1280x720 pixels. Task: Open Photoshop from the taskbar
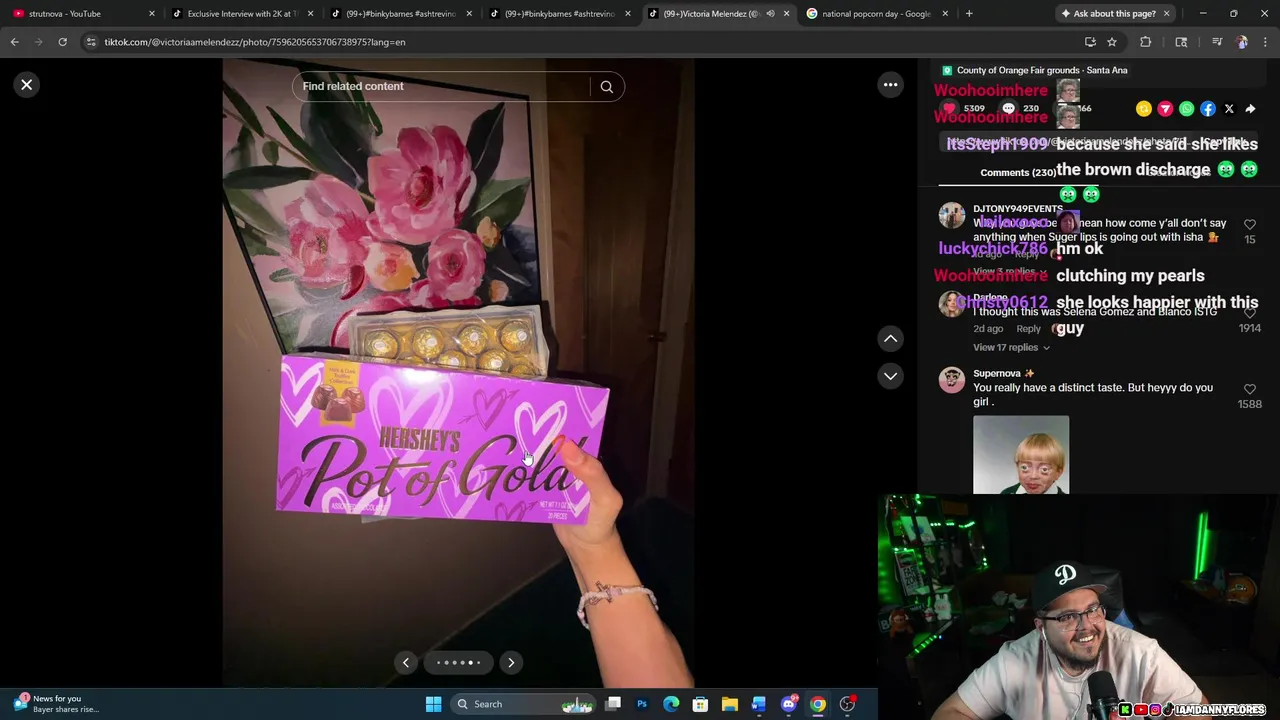[642, 704]
